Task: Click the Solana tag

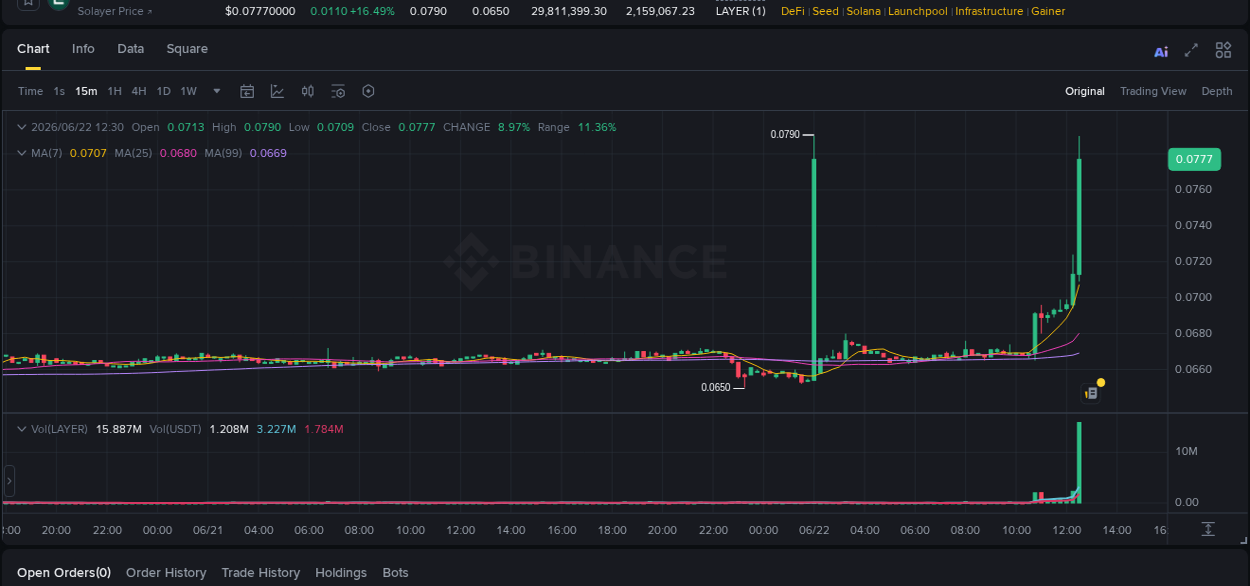Action: (863, 11)
